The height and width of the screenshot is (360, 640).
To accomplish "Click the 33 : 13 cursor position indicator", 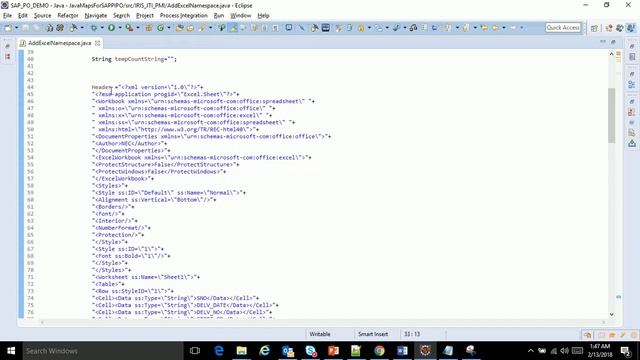I will click(412, 334).
